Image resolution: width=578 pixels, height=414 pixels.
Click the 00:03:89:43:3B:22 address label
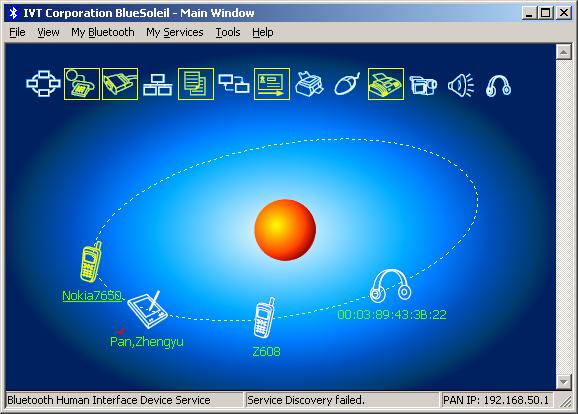[392, 314]
